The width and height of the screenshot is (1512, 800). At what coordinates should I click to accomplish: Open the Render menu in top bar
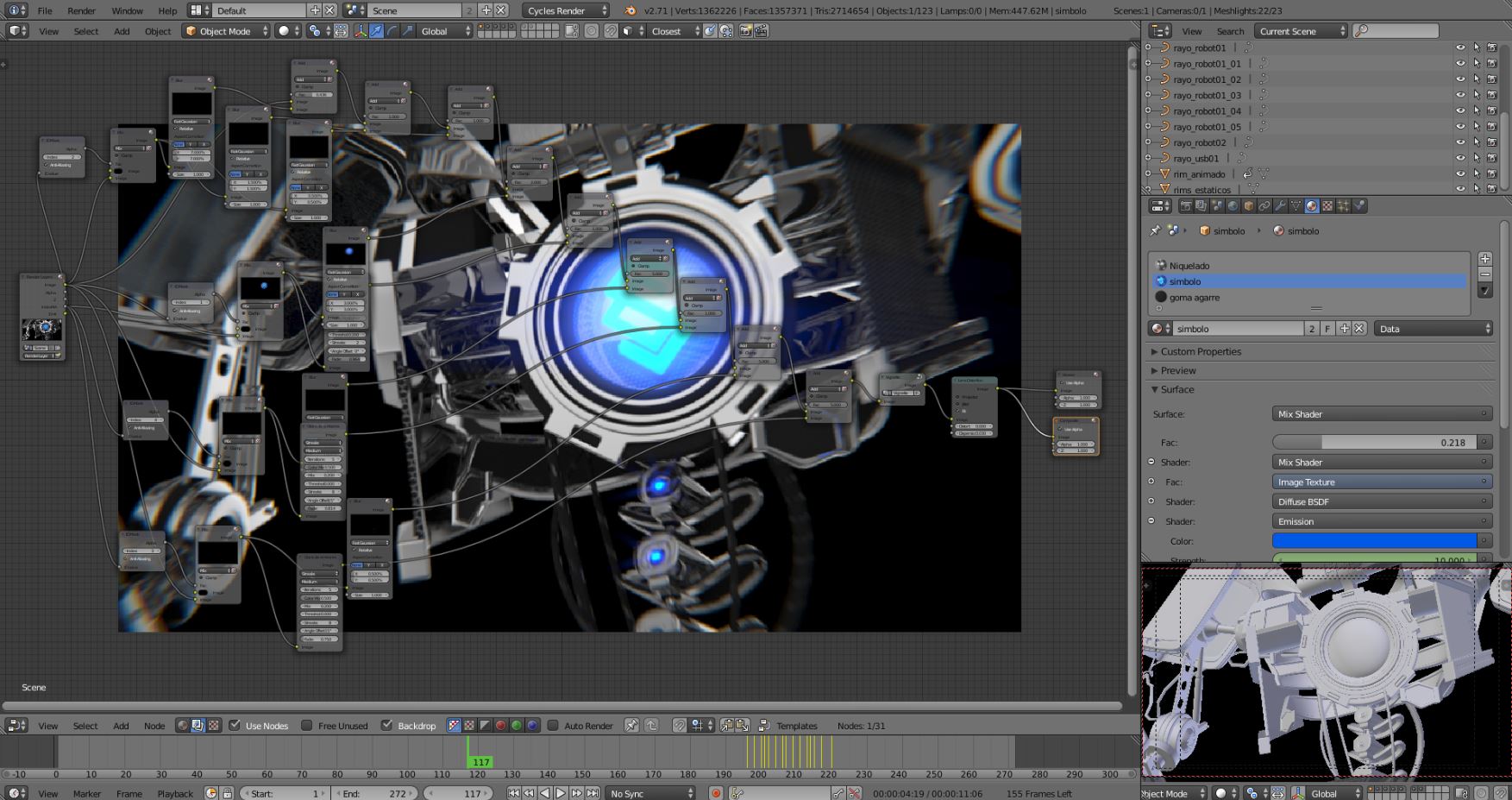pos(82,11)
